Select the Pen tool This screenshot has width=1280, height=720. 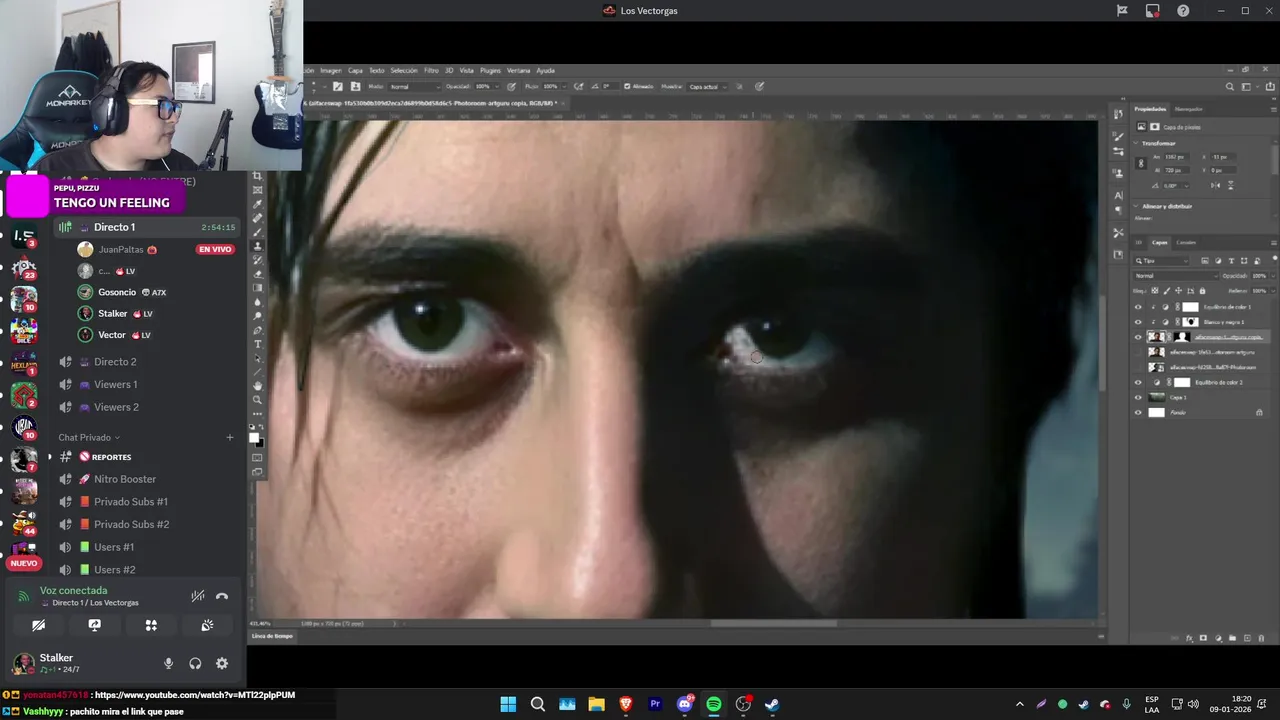pos(258,330)
